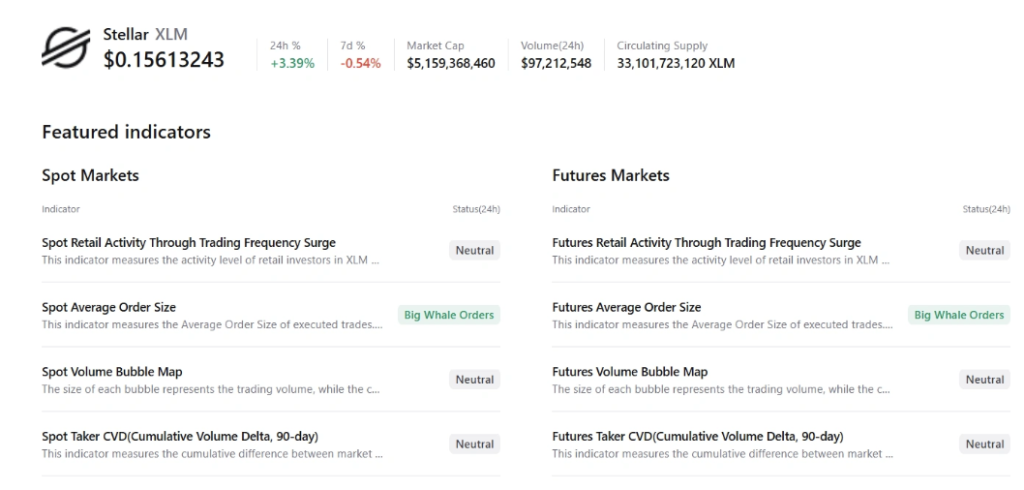Open the Futures Taker CVD indicator

point(697,436)
